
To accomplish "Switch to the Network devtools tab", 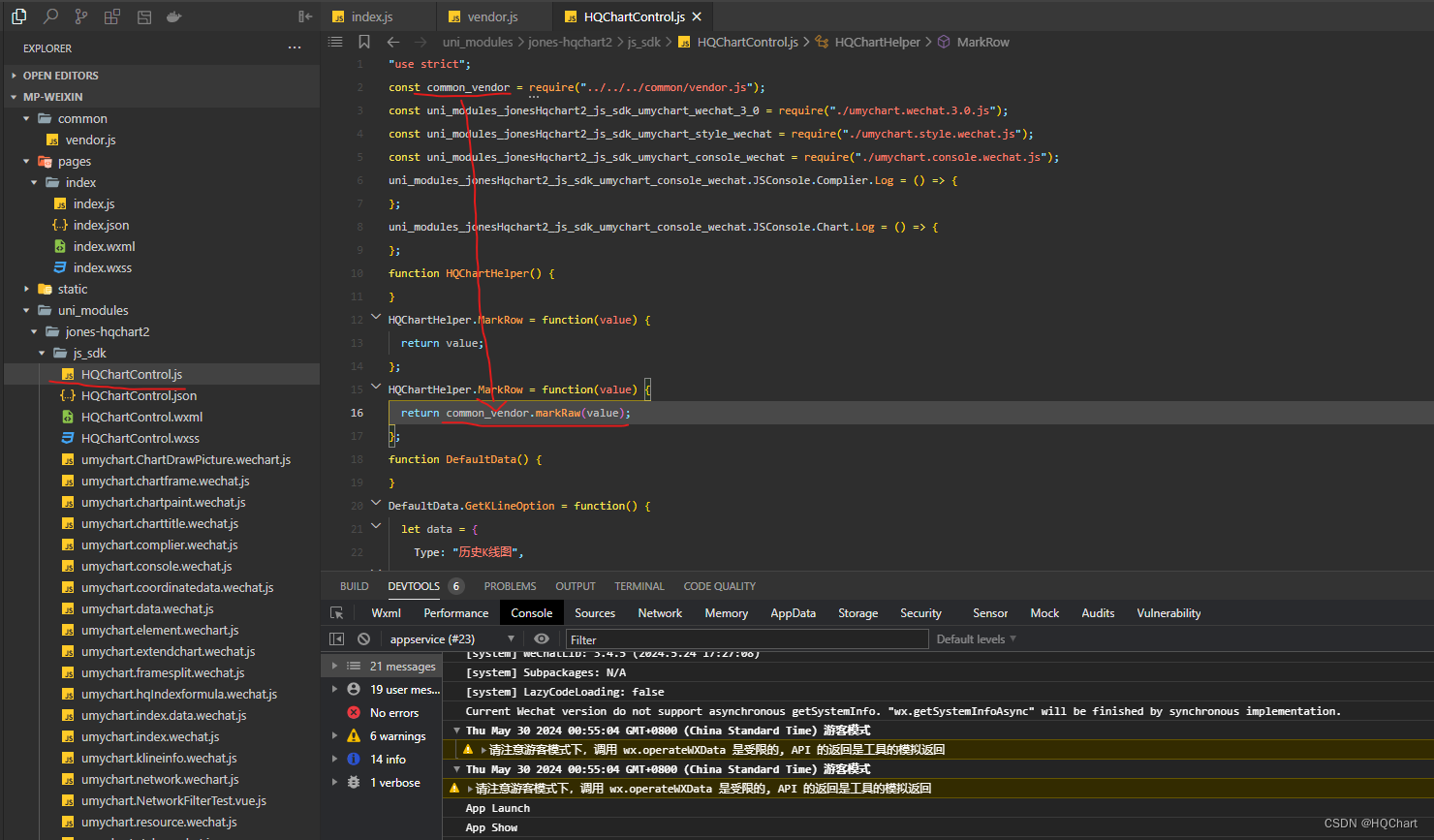I will (x=660, y=613).
